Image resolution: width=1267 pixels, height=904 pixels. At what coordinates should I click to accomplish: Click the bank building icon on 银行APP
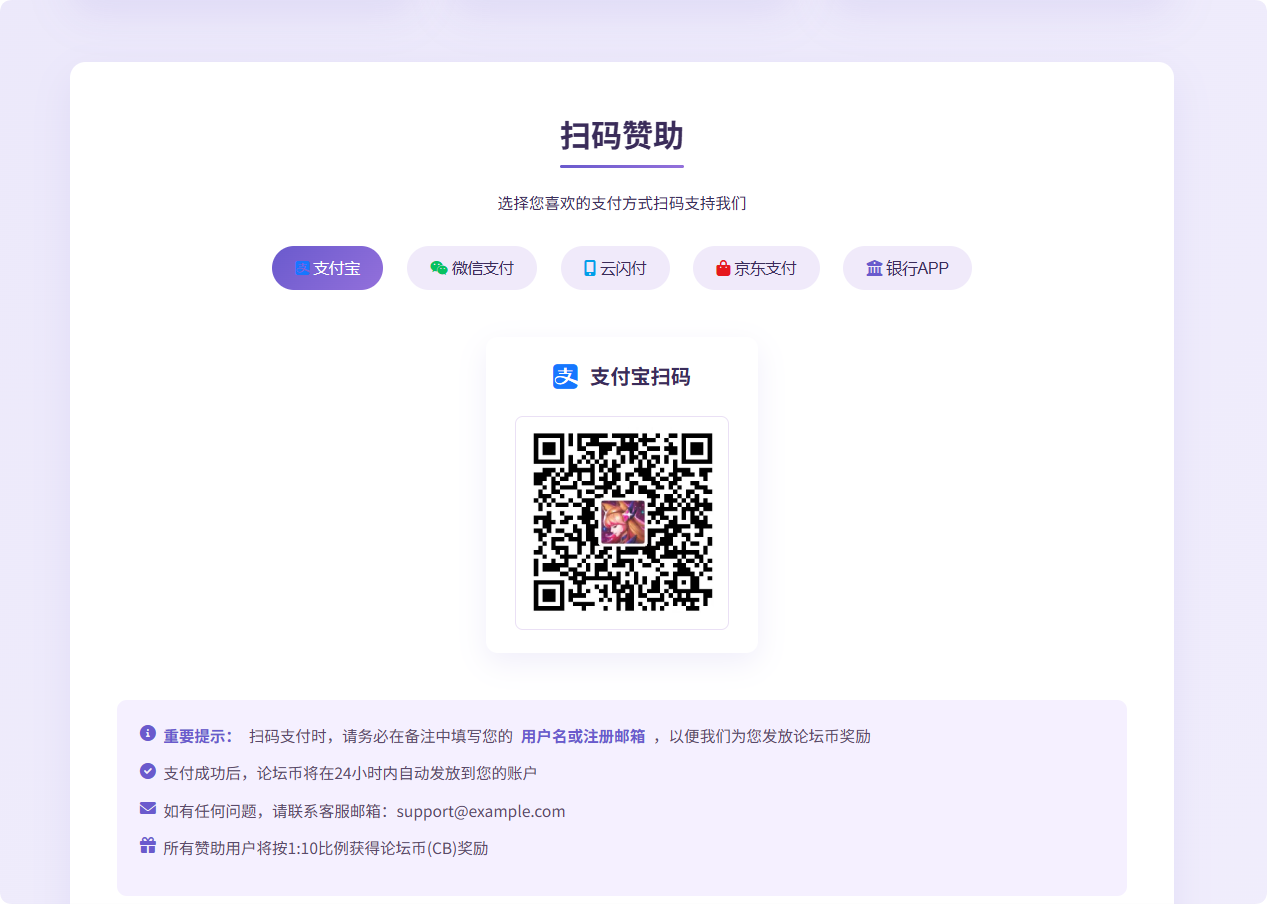point(874,268)
